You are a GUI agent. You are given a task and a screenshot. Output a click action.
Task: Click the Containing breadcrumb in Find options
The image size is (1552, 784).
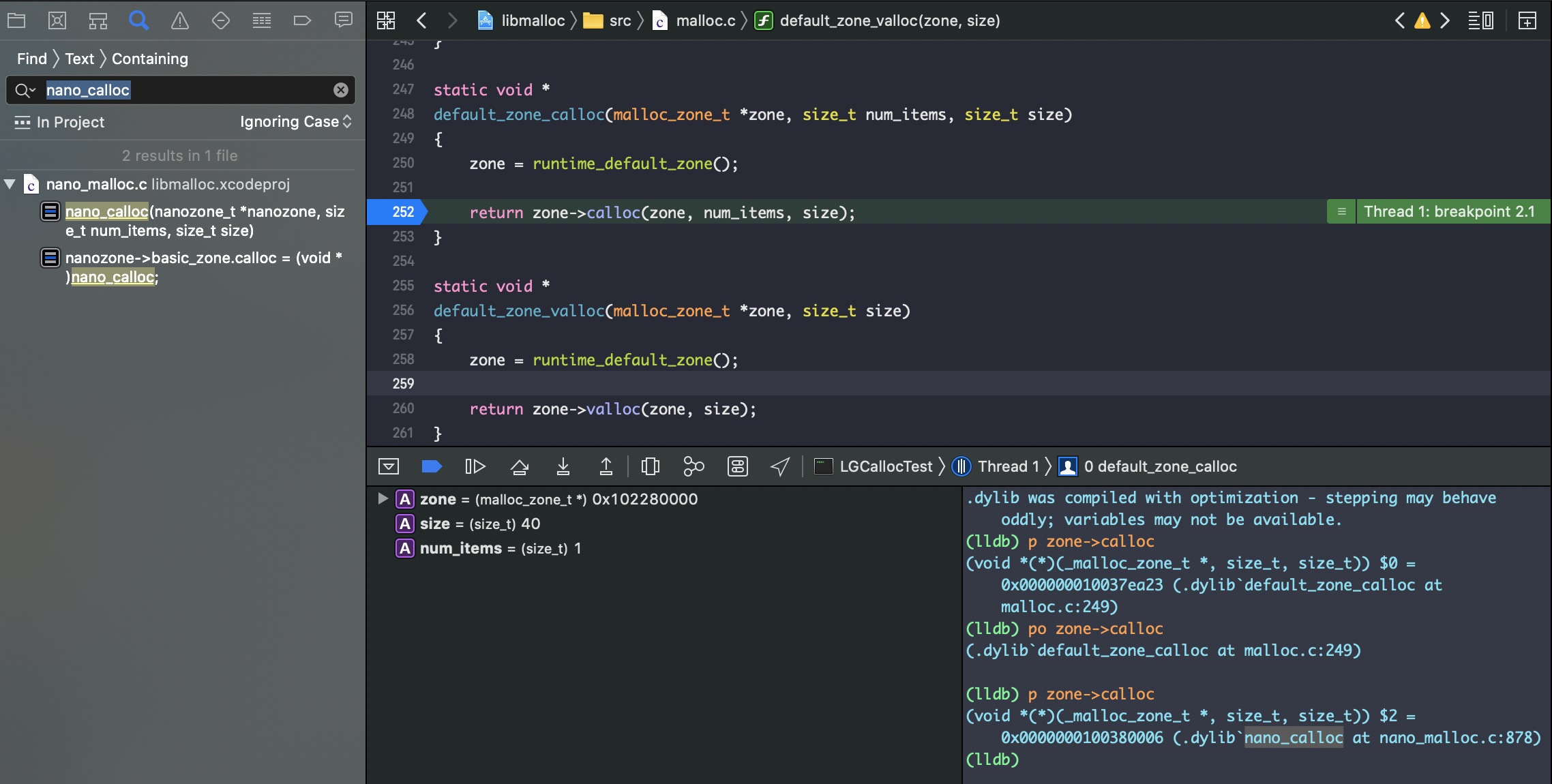click(149, 59)
